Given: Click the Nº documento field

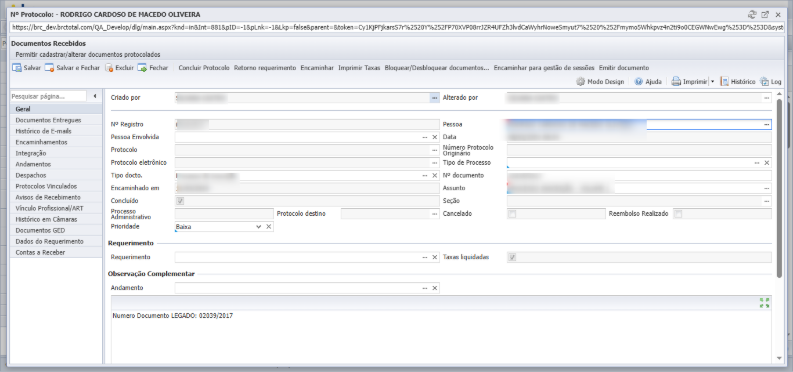Looking at the screenshot, I should 639,175.
